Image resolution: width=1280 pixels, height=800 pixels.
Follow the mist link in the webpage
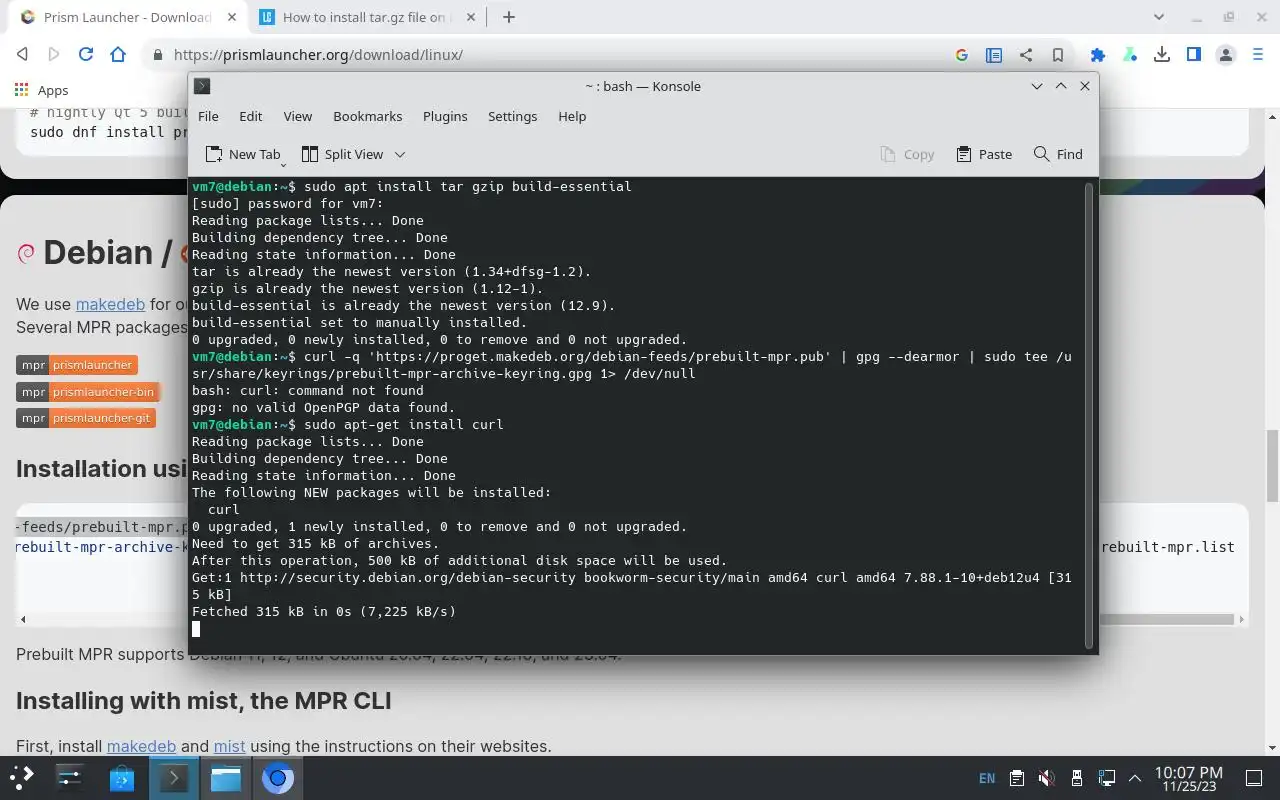click(229, 746)
